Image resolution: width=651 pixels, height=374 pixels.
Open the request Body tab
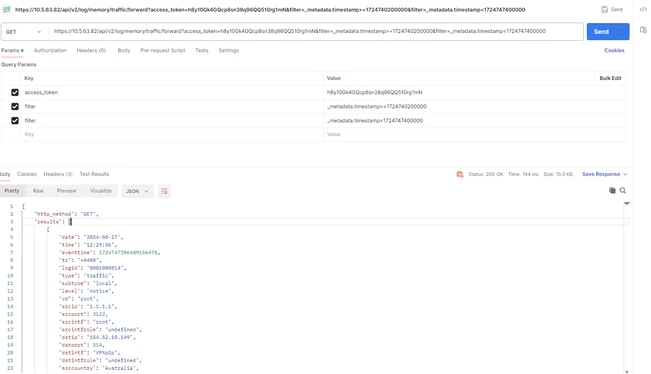coord(124,50)
